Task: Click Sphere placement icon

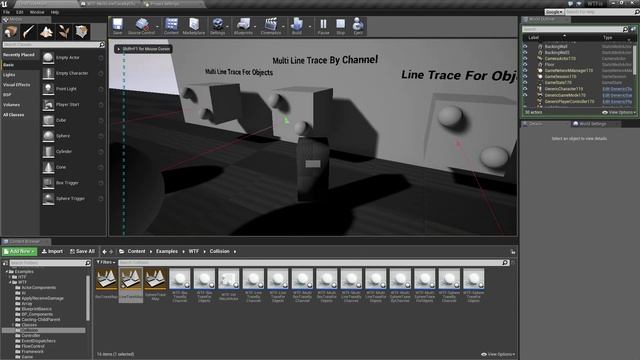Action: tap(48, 136)
